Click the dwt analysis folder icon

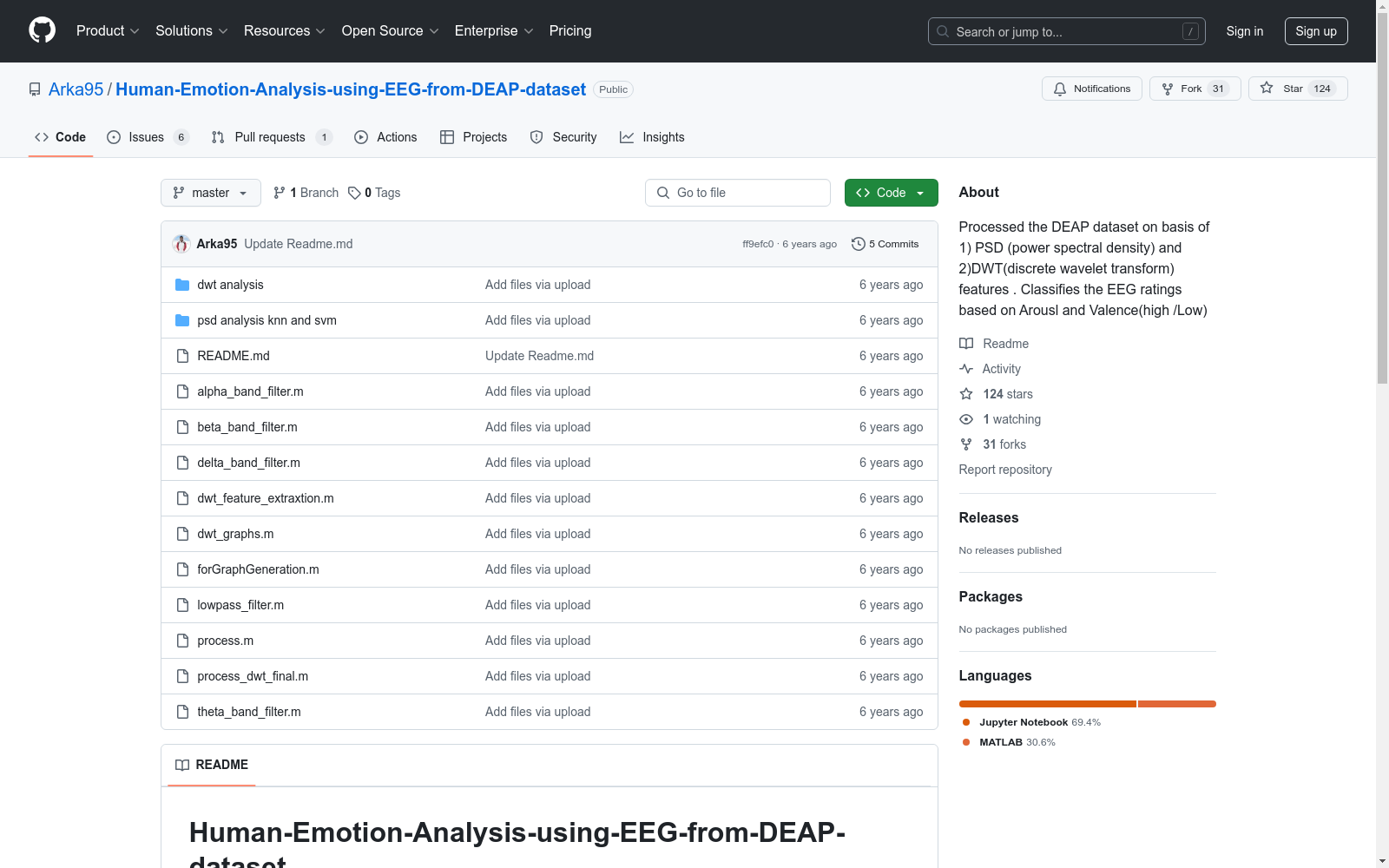[x=182, y=285]
